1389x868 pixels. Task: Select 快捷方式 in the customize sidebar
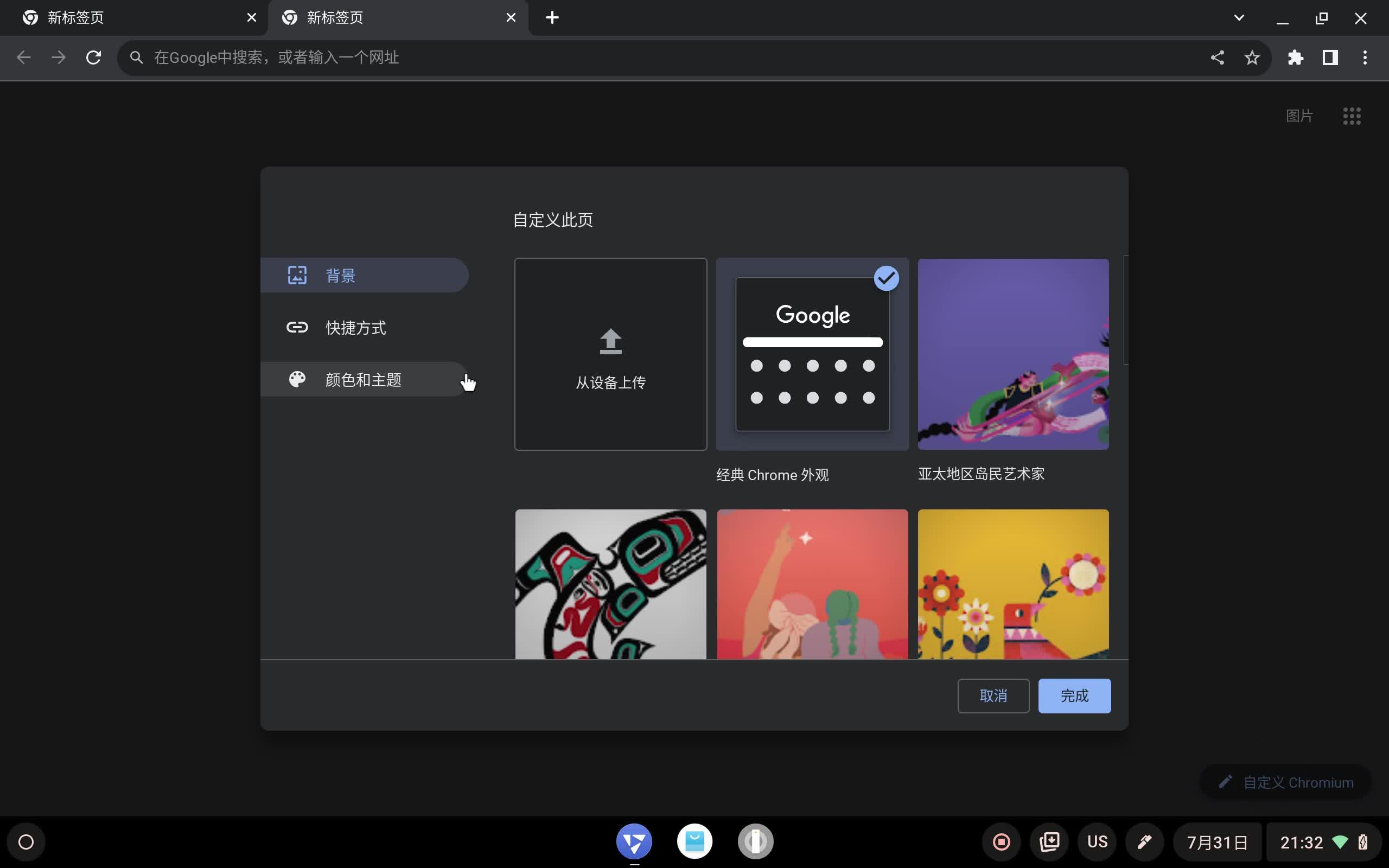[355, 327]
